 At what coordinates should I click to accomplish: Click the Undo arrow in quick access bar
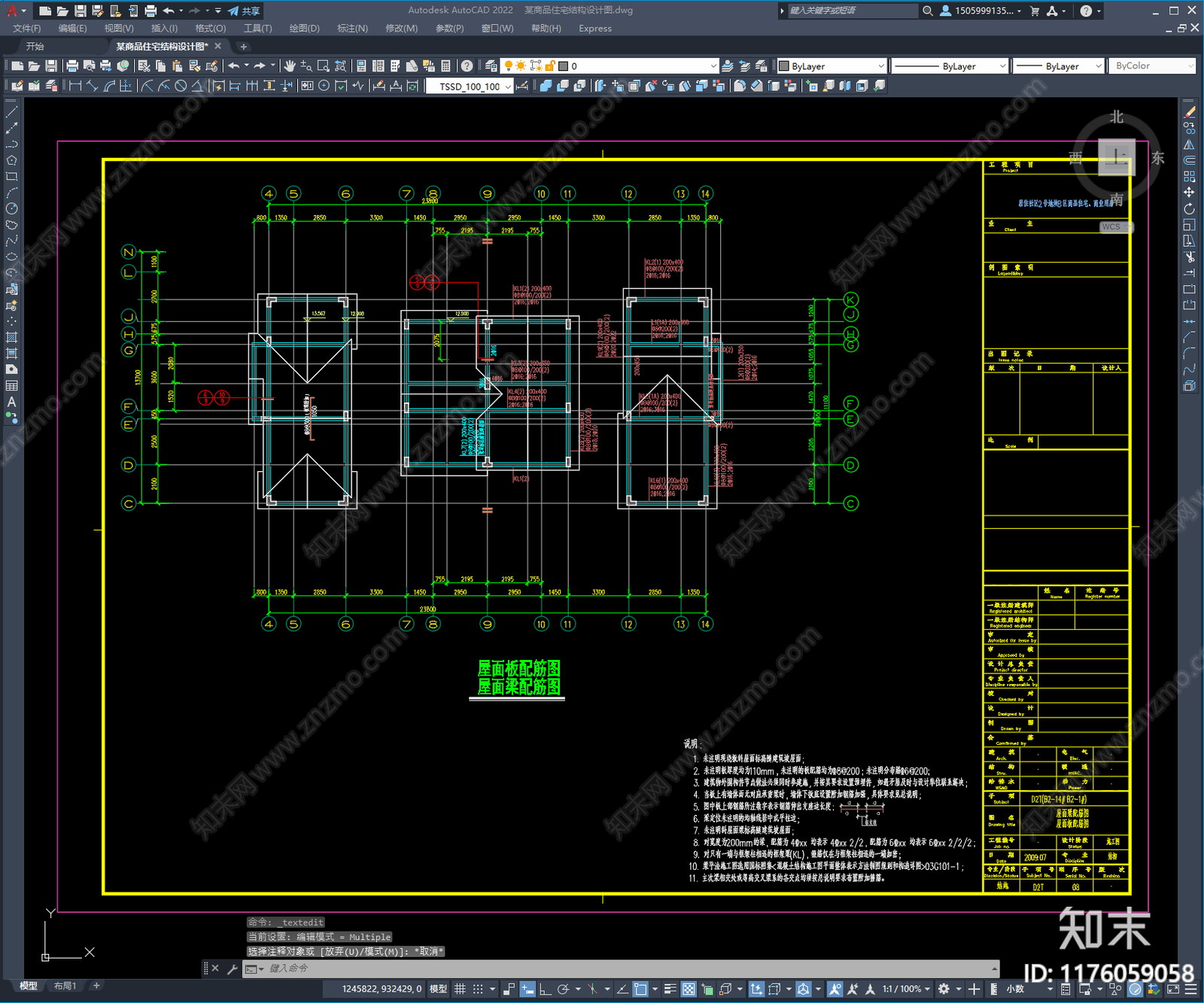tap(169, 11)
